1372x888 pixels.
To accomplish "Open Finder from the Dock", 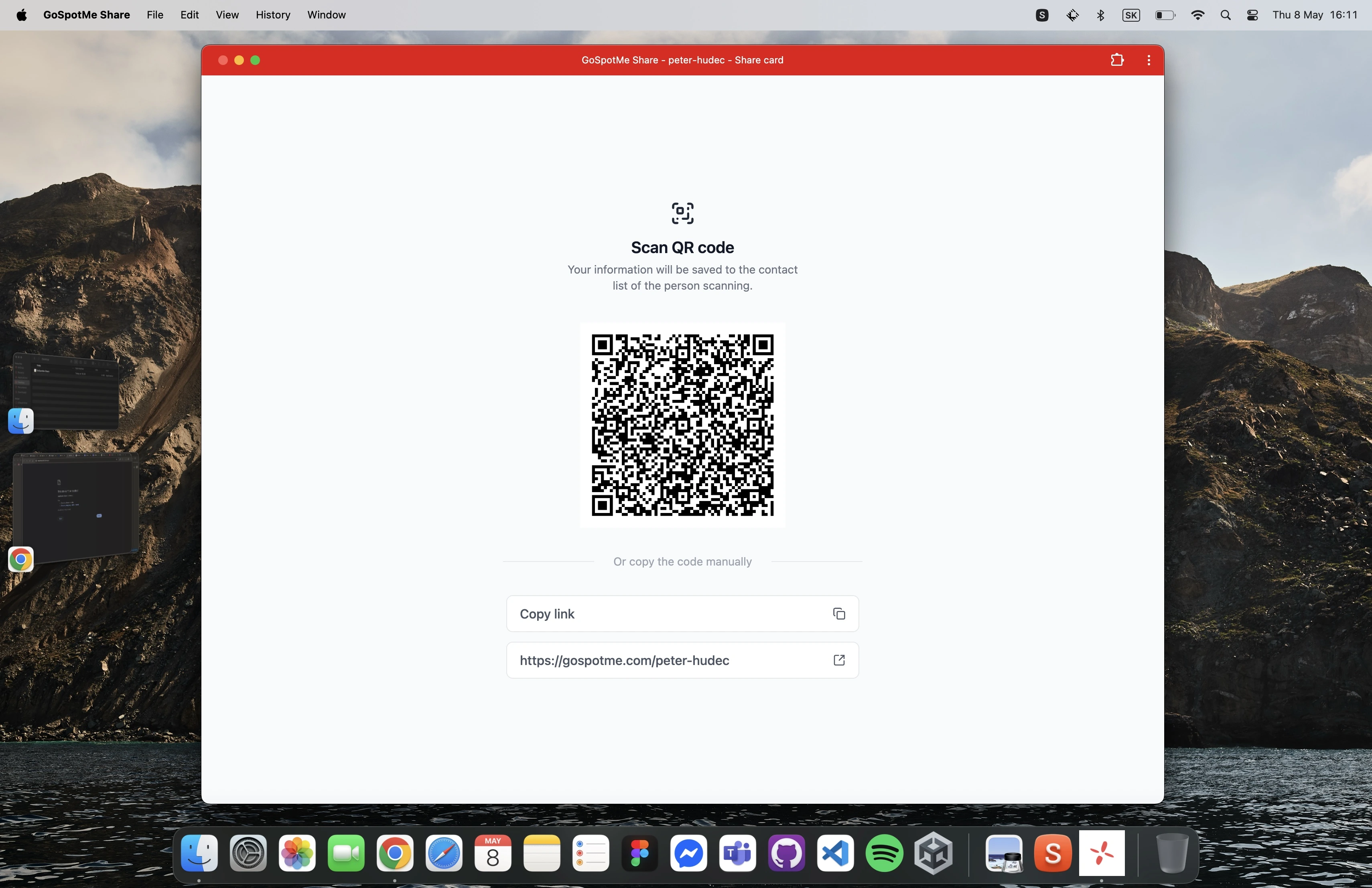I will (199, 853).
